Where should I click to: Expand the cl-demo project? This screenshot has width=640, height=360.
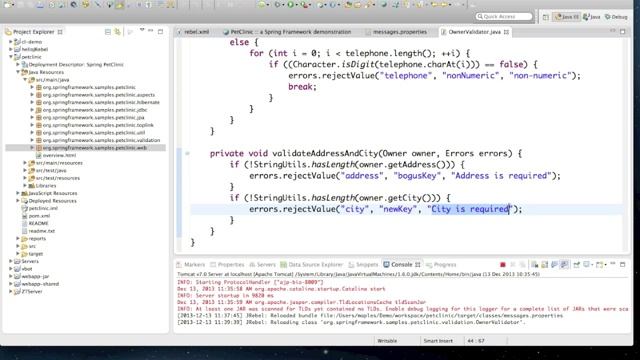point(11,42)
